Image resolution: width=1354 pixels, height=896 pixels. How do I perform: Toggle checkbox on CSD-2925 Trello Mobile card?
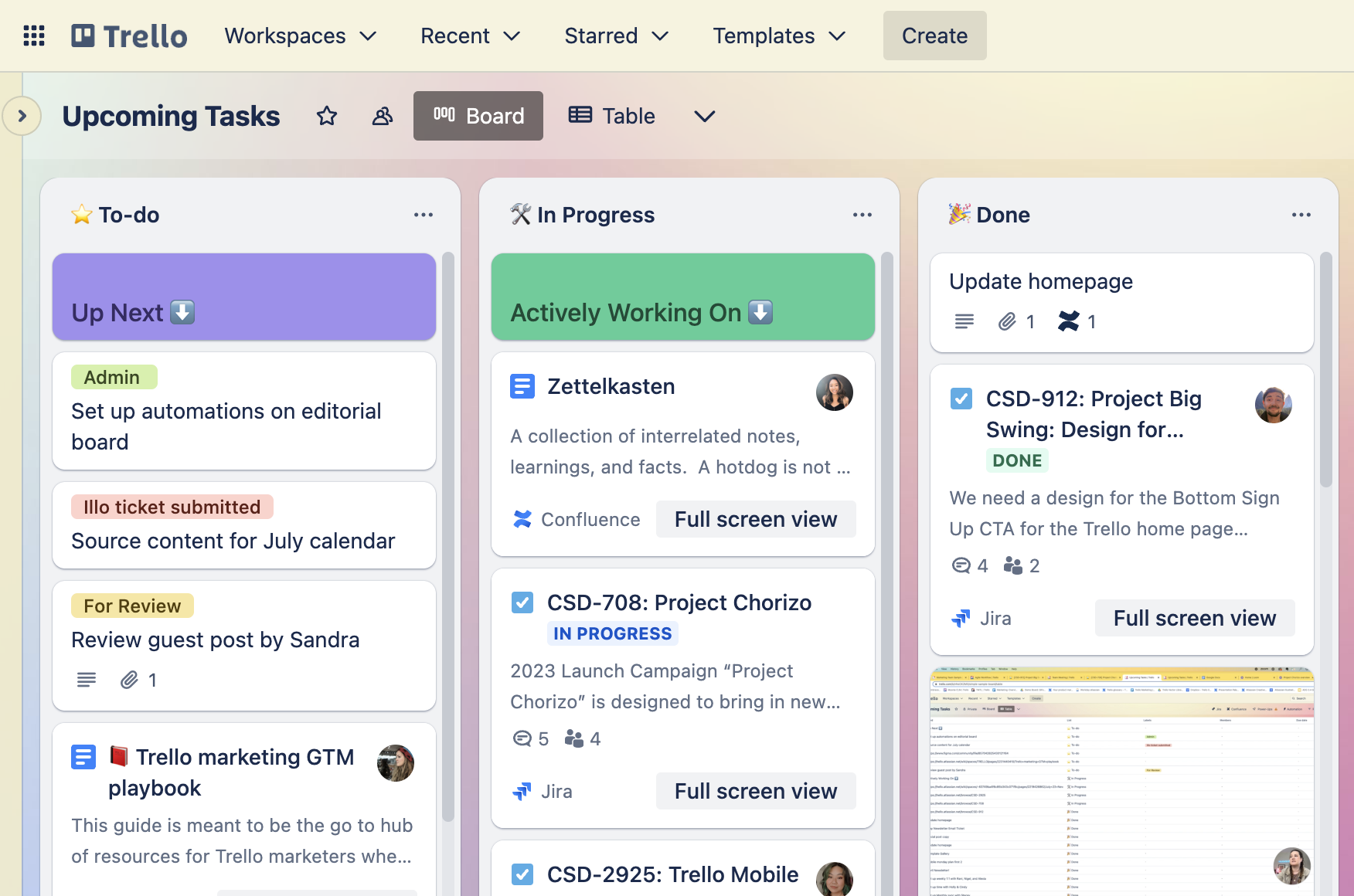click(x=522, y=874)
